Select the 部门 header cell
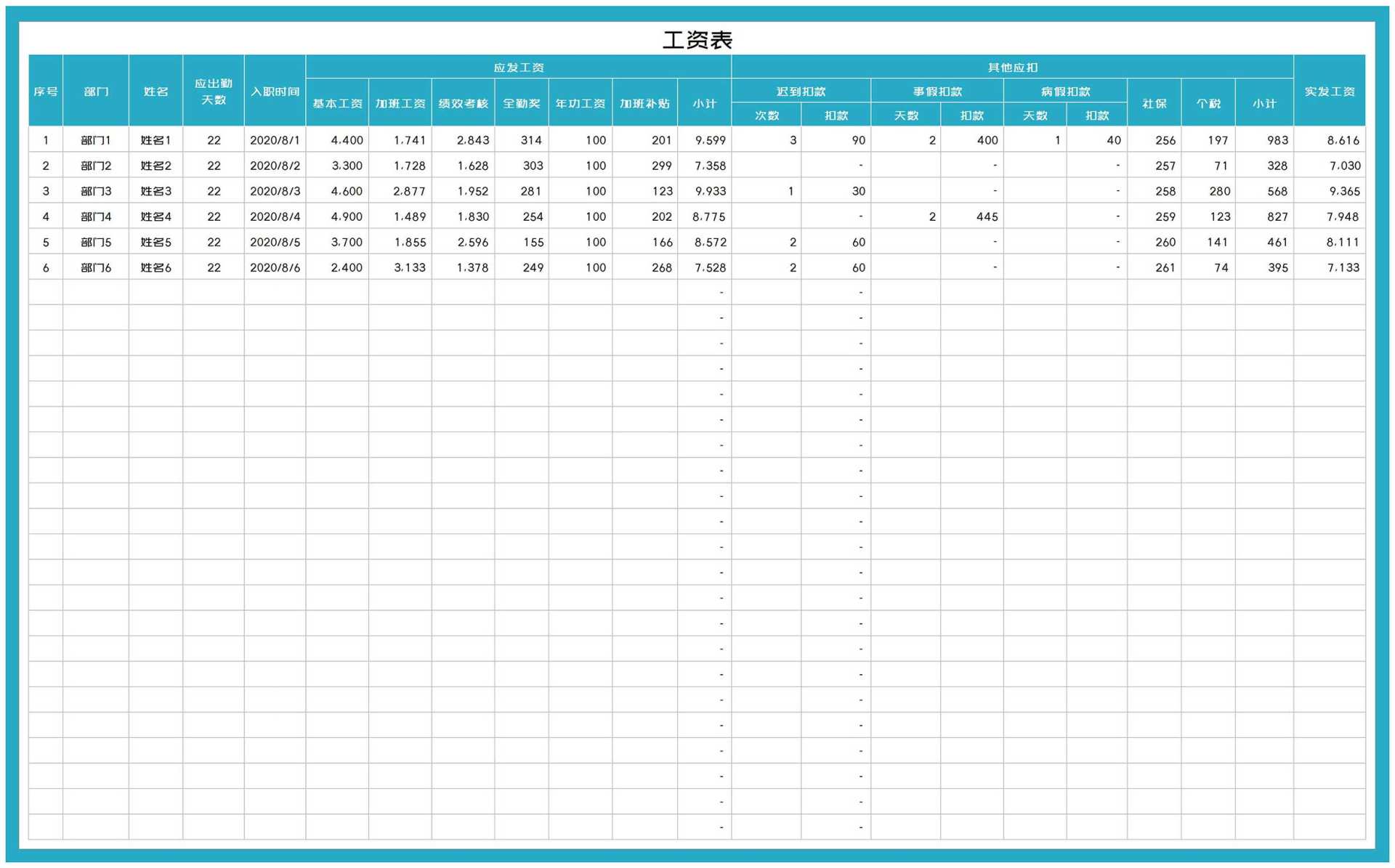Image resolution: width=1395 pixels, height=868 pixels. click(96, 91)
